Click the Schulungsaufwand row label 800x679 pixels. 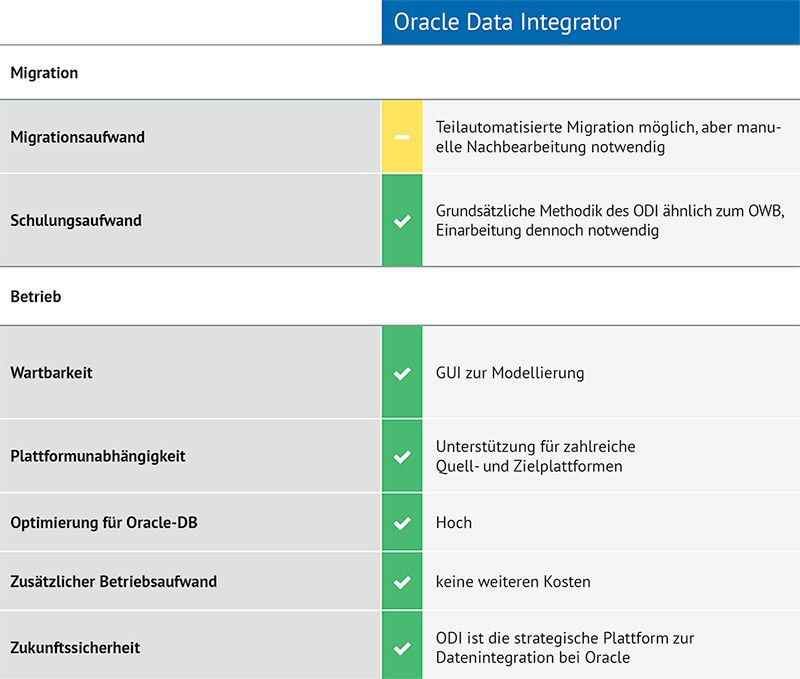point(76,221)
